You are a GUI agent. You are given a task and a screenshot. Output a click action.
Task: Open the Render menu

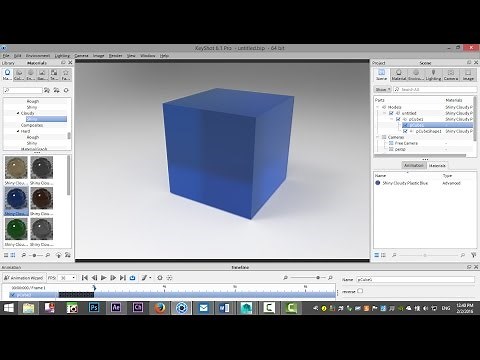click(x=116, y=56)
